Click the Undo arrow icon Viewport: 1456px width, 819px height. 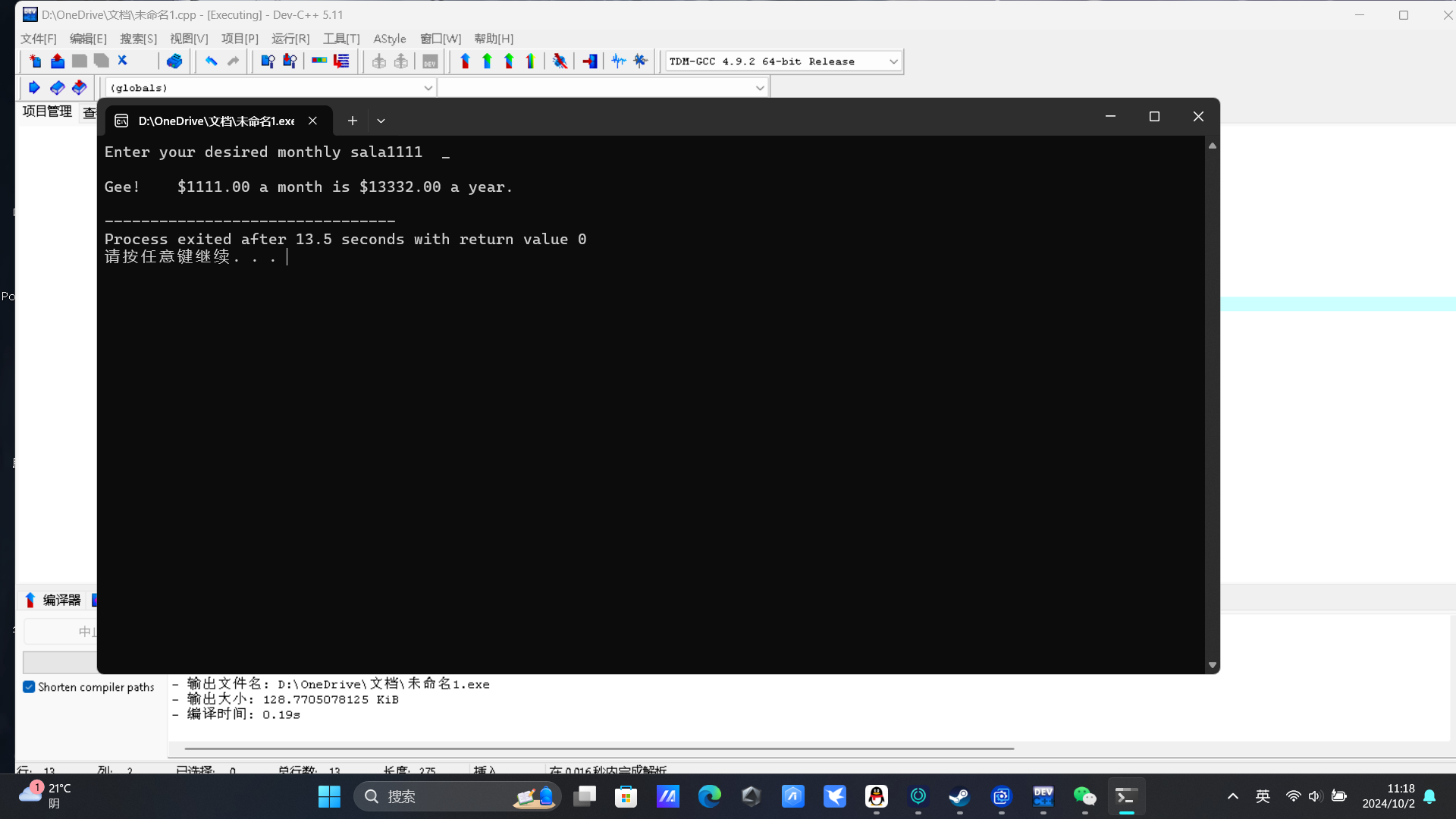click(211, 61)
